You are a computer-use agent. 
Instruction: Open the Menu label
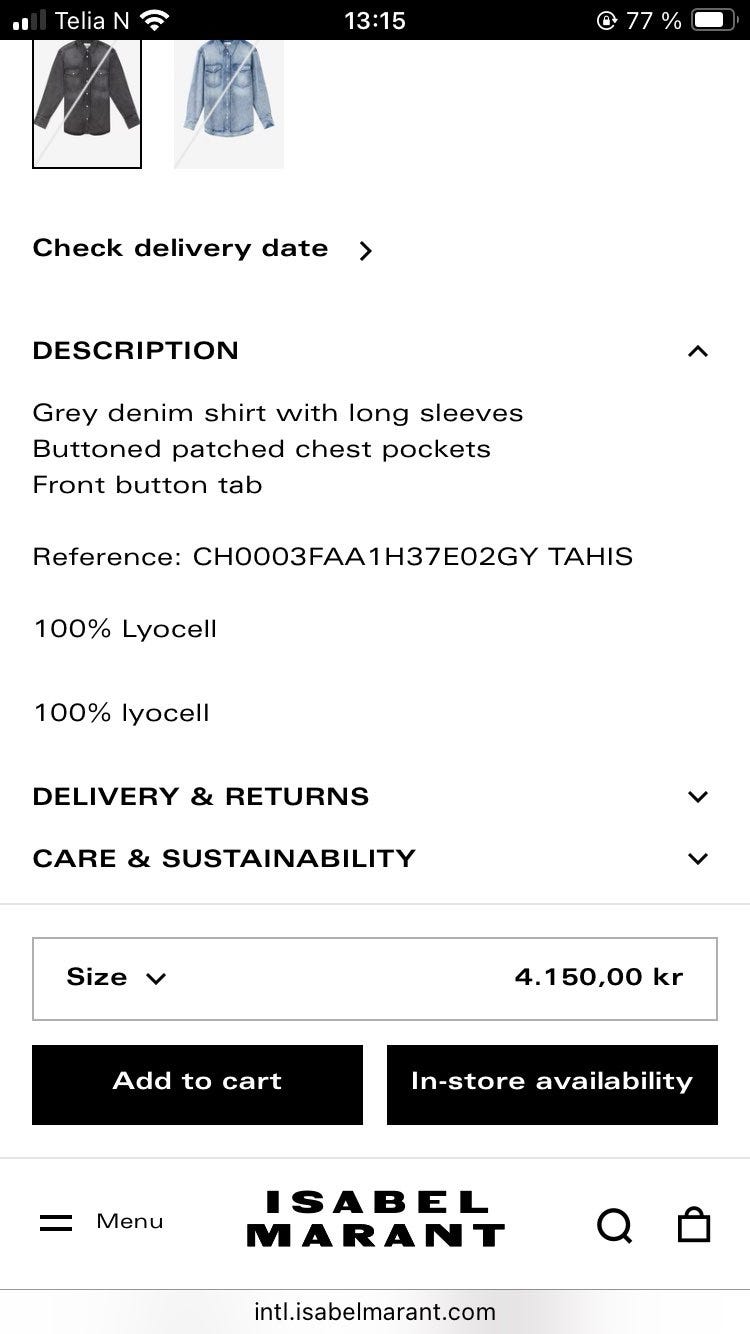coord(130,1221)
